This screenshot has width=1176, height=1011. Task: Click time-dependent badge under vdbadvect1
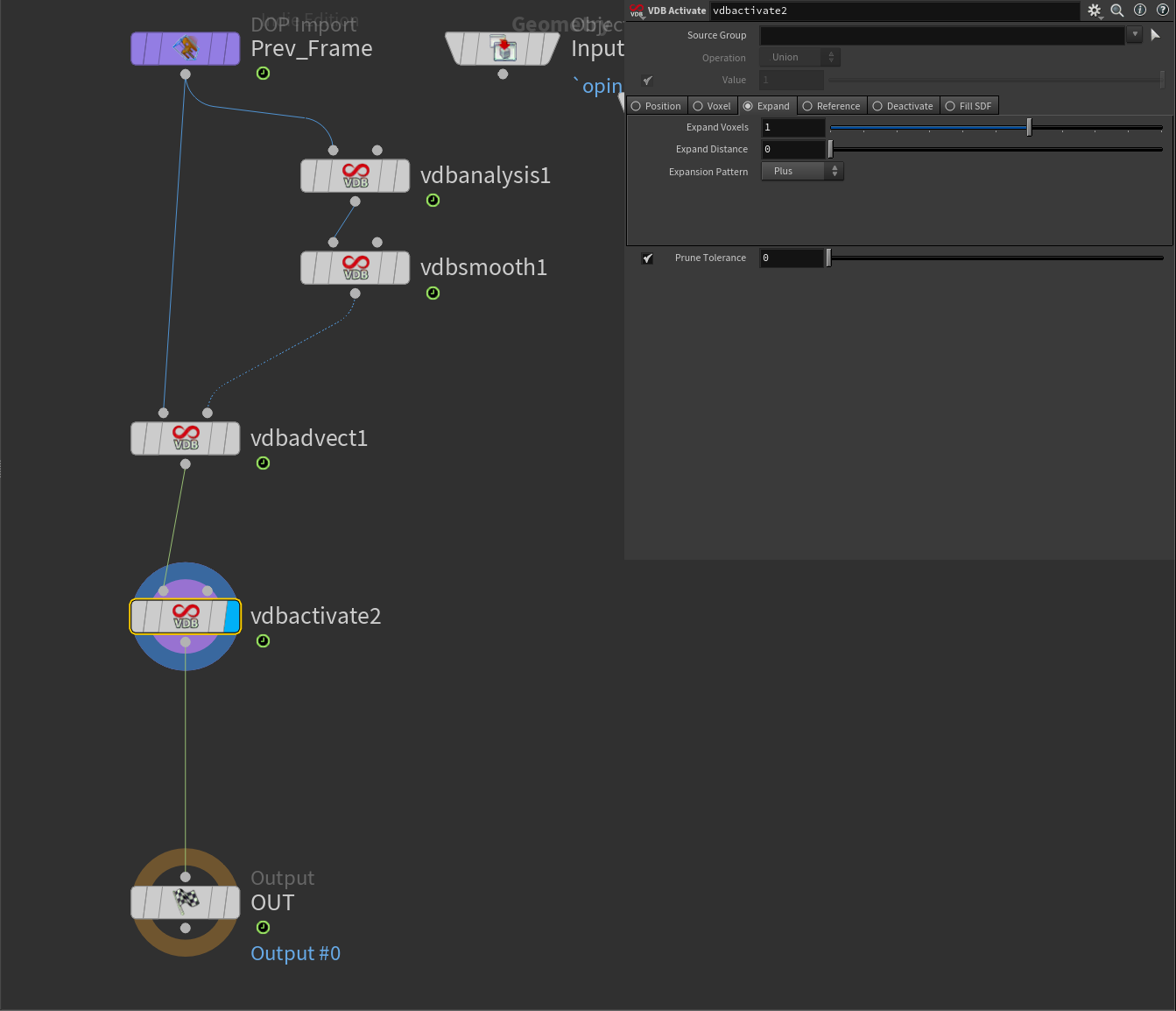(x=263, y=463)
